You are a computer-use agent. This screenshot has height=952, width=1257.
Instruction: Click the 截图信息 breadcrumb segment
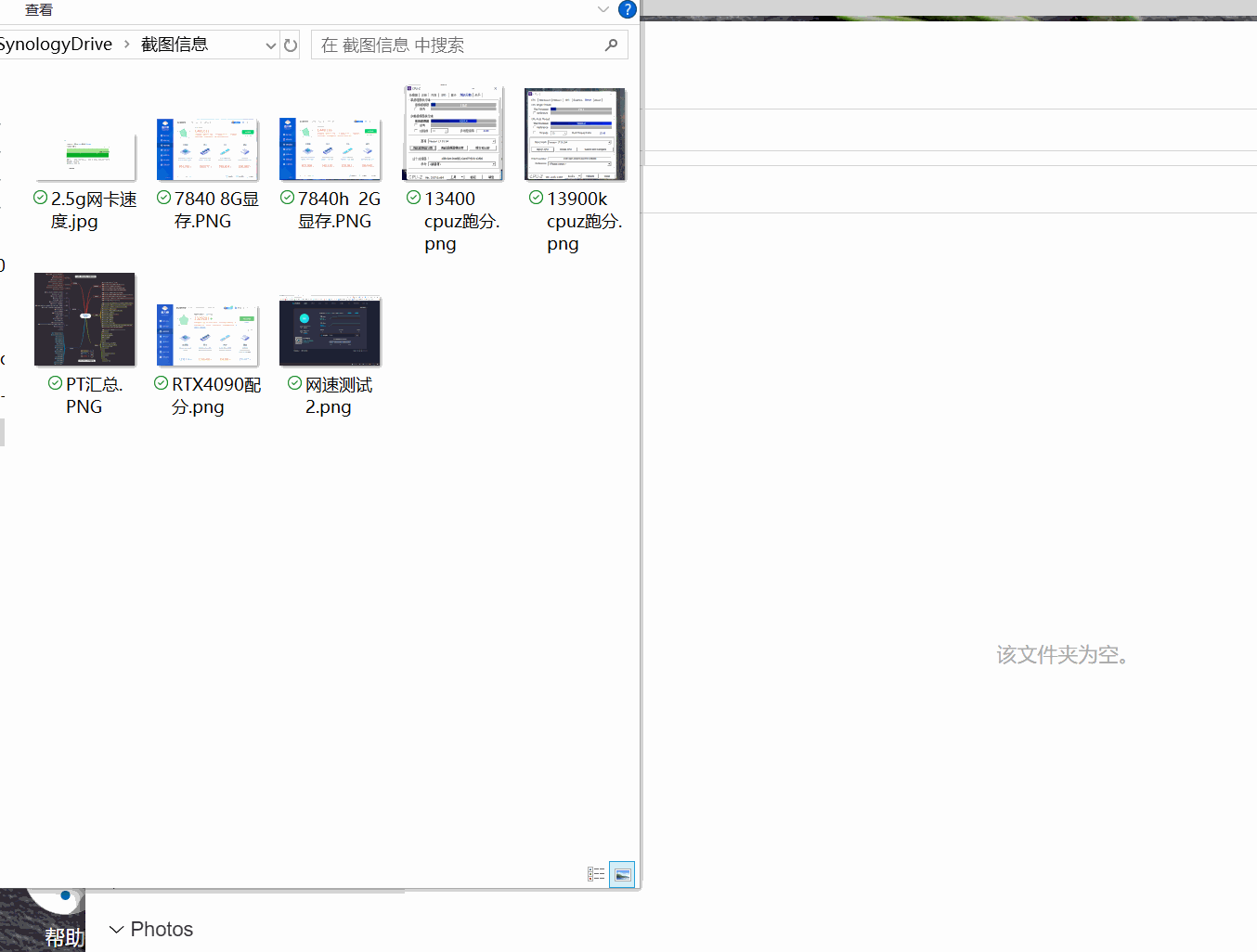click(175, 45)
